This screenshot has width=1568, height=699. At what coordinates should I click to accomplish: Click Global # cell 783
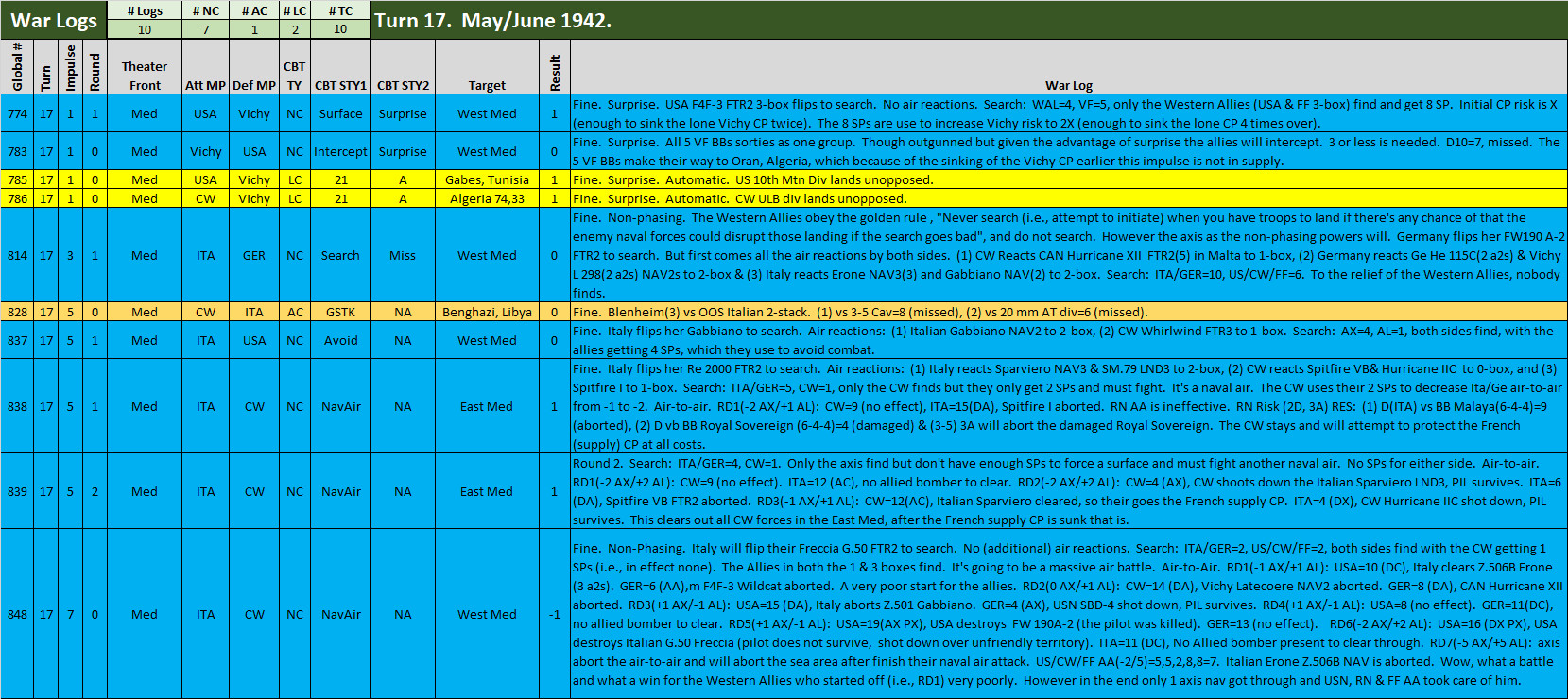pos(17,151)
